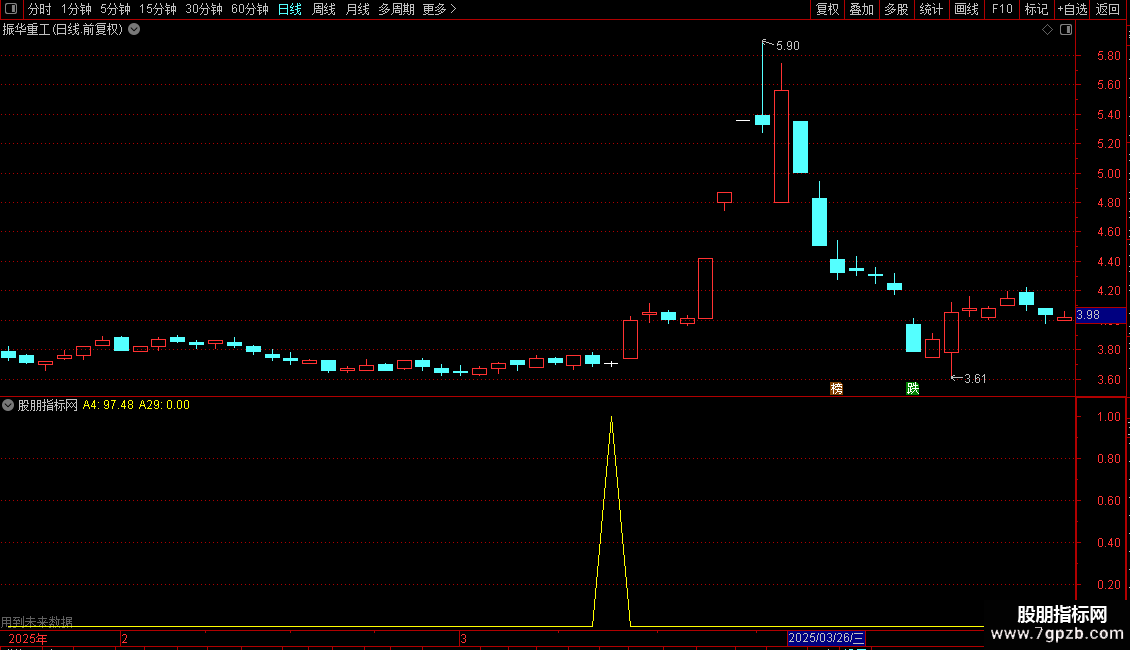The height and width of the screenshot is (650, 1130).
Task: Click month 3 marker on time axis
Action: pos(463,638)
